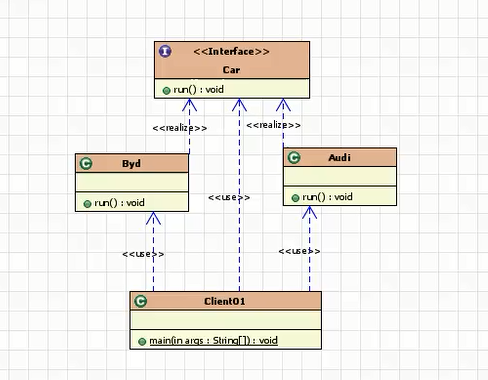Viewport: 488px width, 380px height.
Task: Click the Interface icon on Car
Action: [165, 51]
